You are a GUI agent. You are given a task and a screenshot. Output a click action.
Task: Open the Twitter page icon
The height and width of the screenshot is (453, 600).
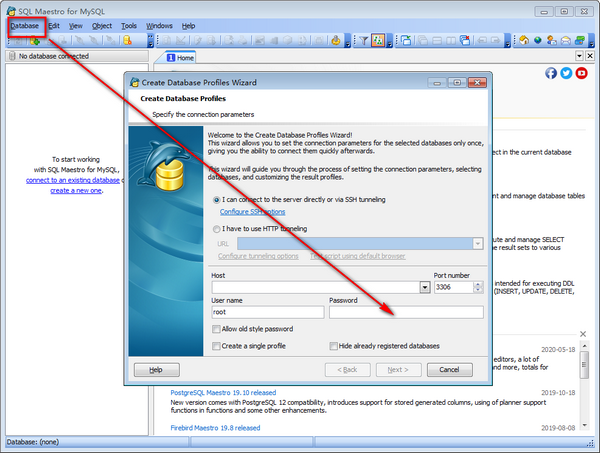point(566,73)
